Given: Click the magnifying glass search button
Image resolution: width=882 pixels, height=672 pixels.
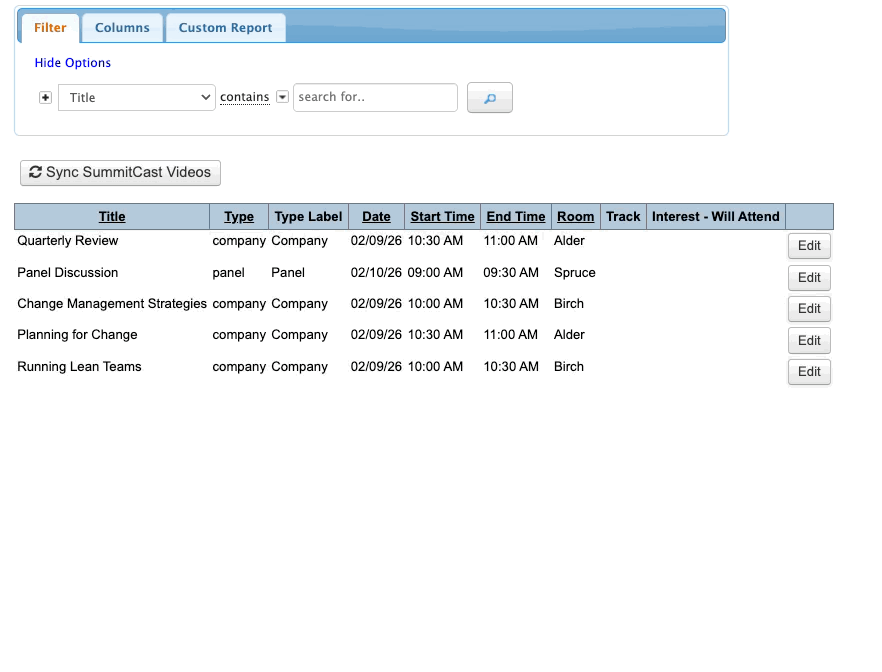Looking at the screenshot, I should [x=490, y=98].
